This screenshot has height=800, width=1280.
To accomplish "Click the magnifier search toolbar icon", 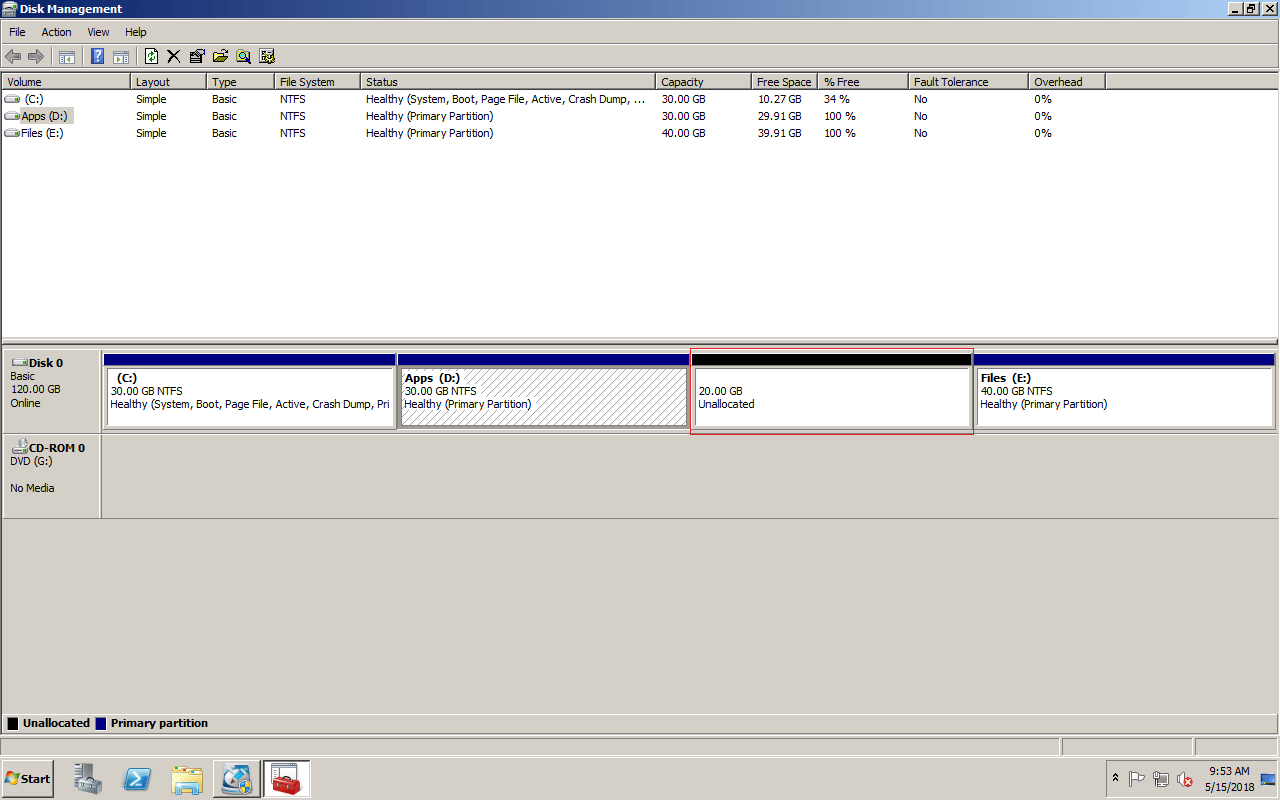I will [x=243, y=56].
